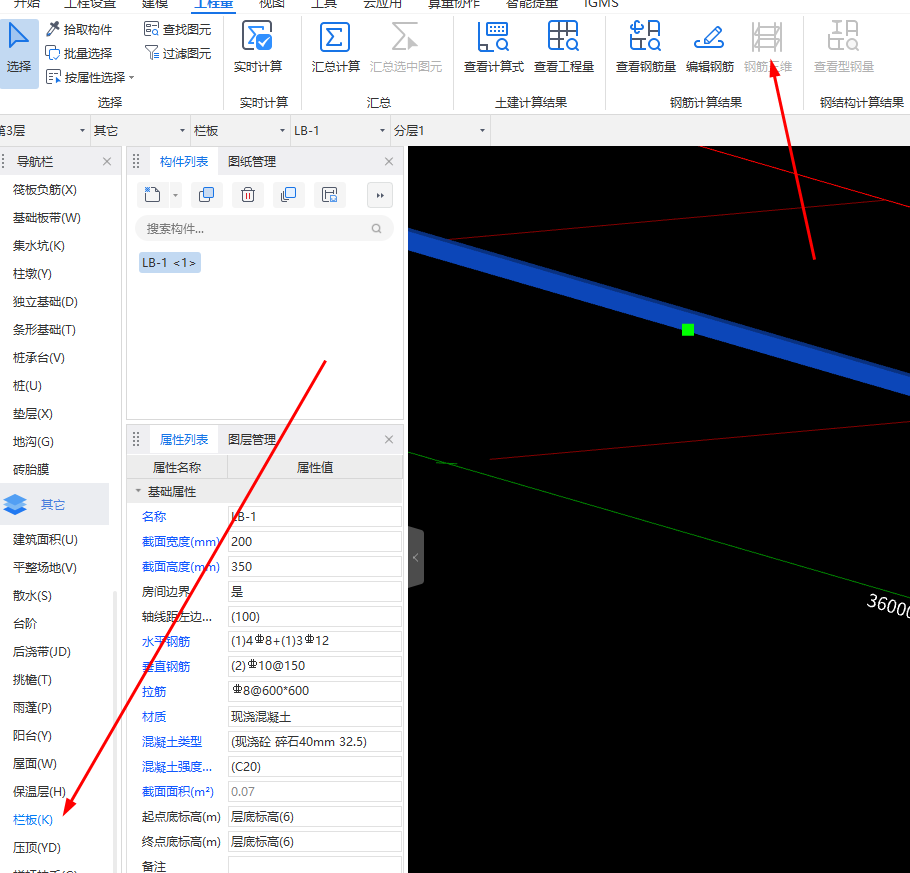The image size is (910, 873).
Task: Select 集水坑(K) in navigation
Action: [39, 246]
